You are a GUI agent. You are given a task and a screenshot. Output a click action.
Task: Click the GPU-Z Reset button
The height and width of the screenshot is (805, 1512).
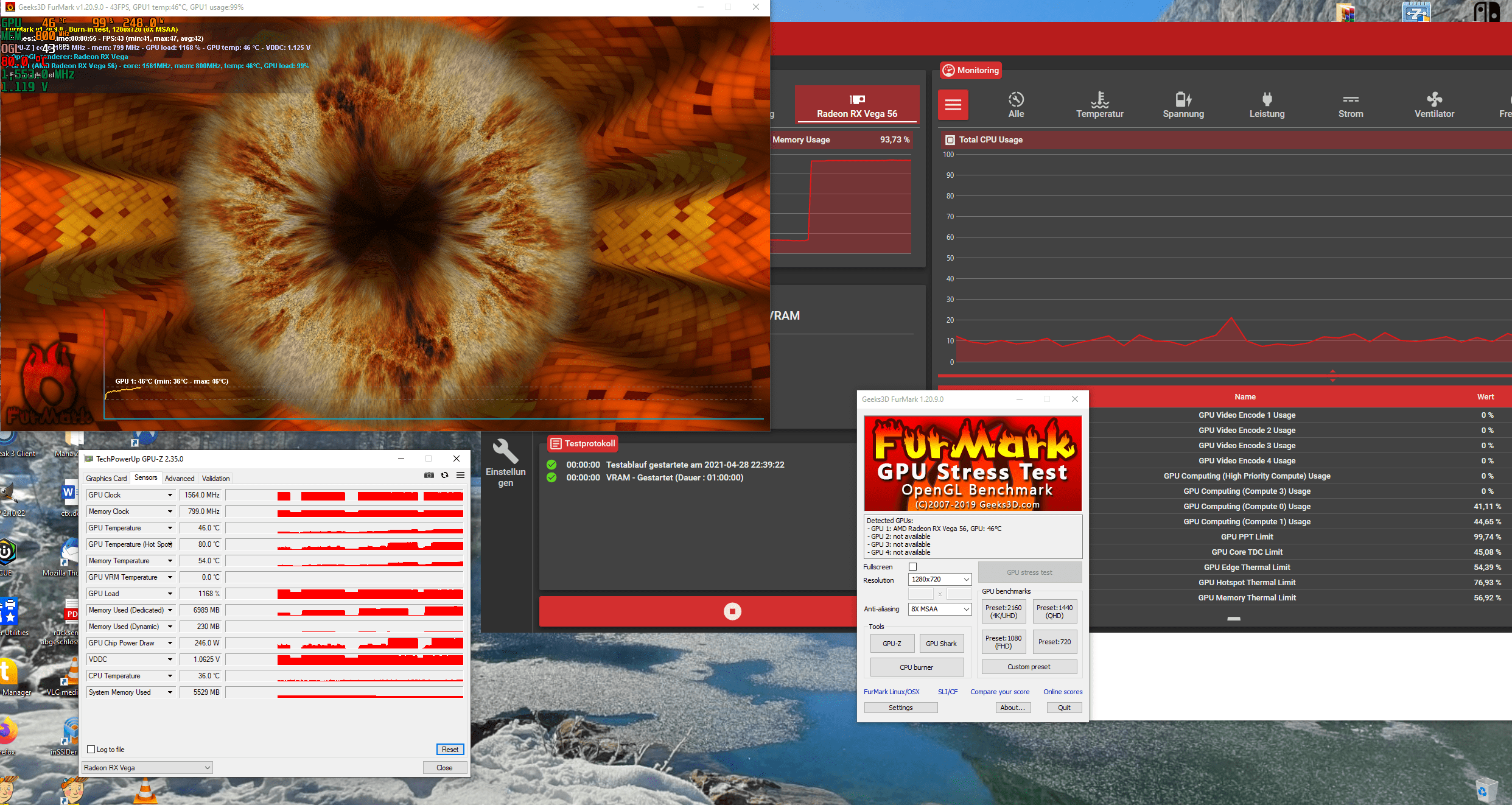click(x=450, y=750)
